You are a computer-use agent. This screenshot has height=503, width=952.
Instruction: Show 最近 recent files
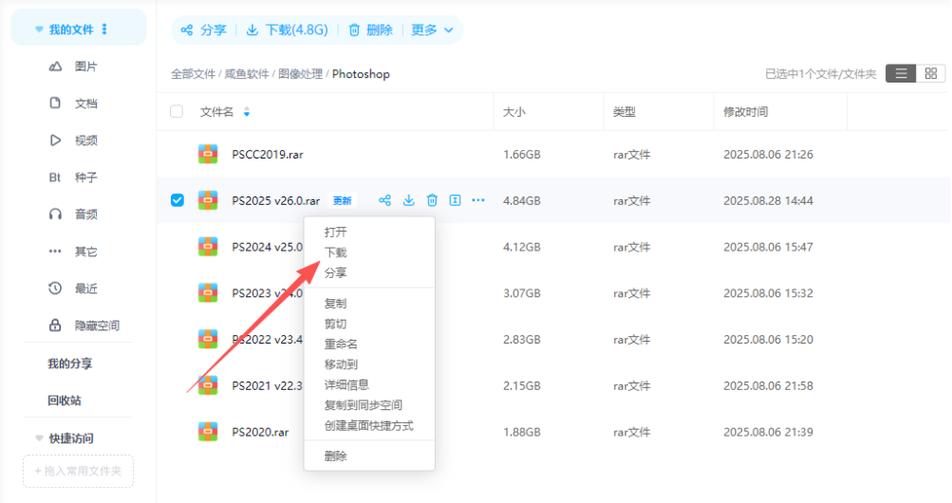(x=73, y=289)
